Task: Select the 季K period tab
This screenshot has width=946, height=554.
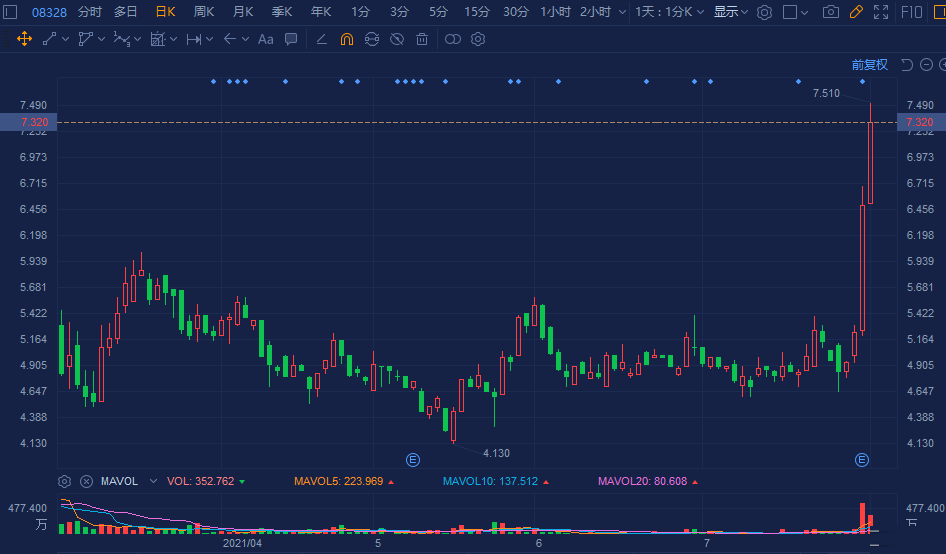Action: click(282, 12)
